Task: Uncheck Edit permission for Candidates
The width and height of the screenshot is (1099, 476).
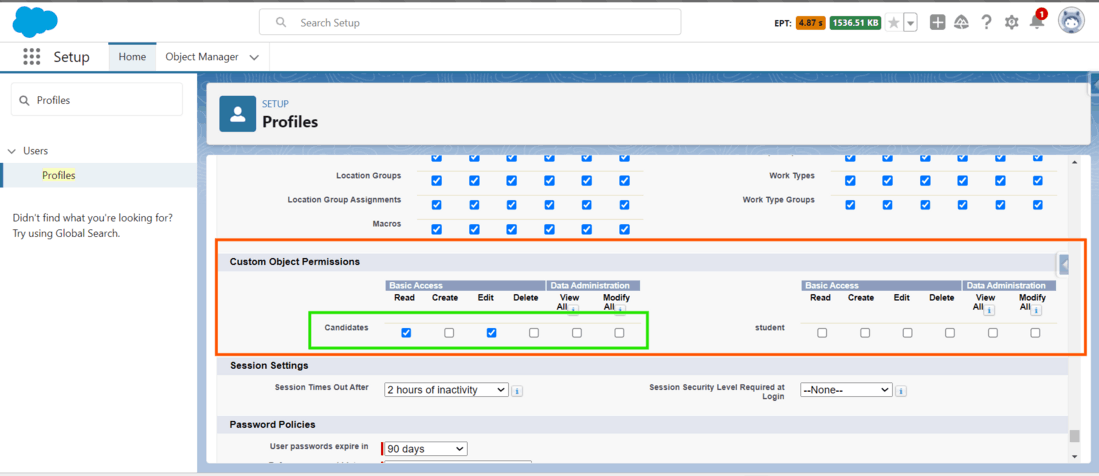Action: click(491, 333)
